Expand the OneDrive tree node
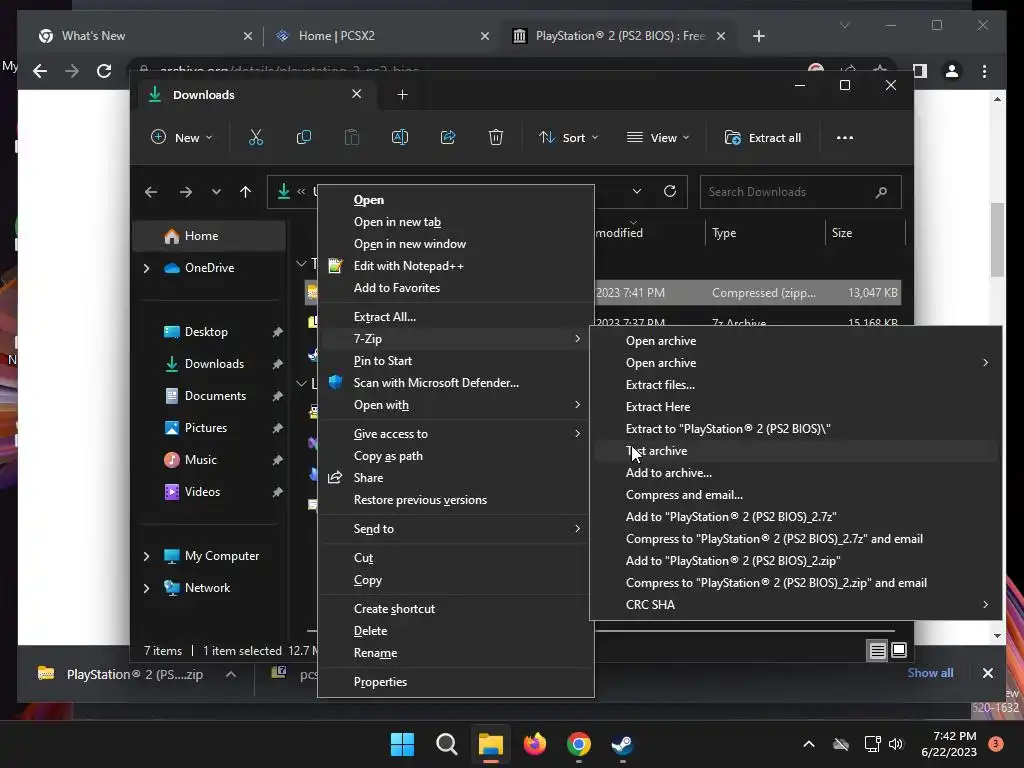Screen dimensions: 1024x768 click(146, 268)
